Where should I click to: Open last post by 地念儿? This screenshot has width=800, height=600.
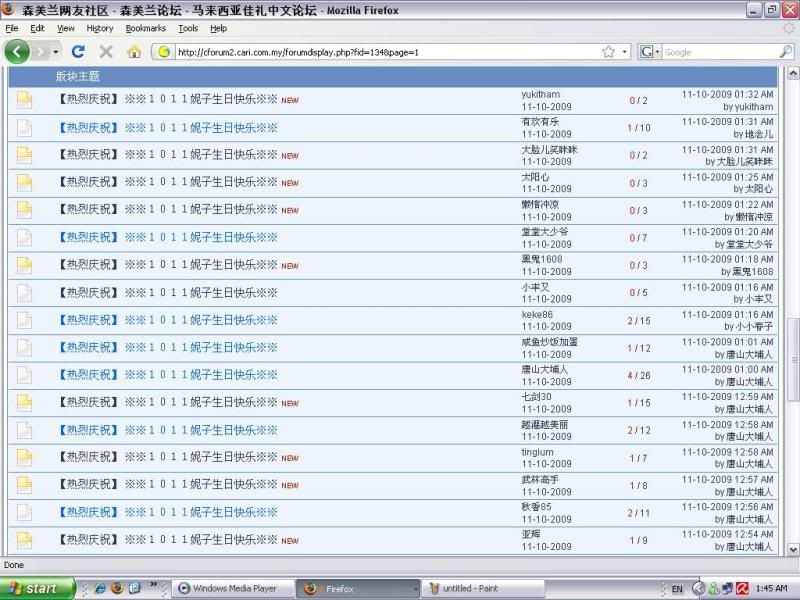coord(759,134)
